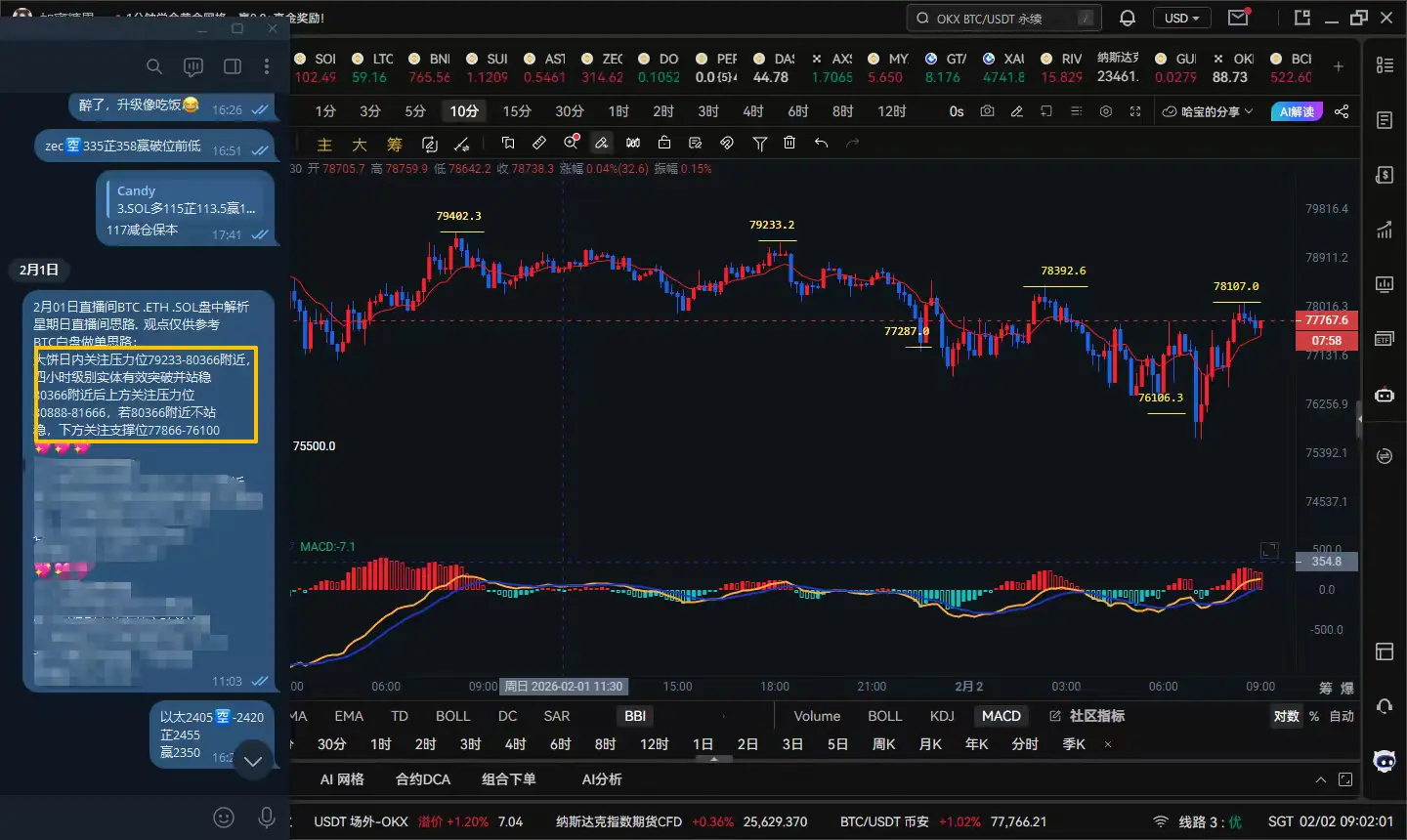
Task: Click the AI解读 button
Action: 1296,111
